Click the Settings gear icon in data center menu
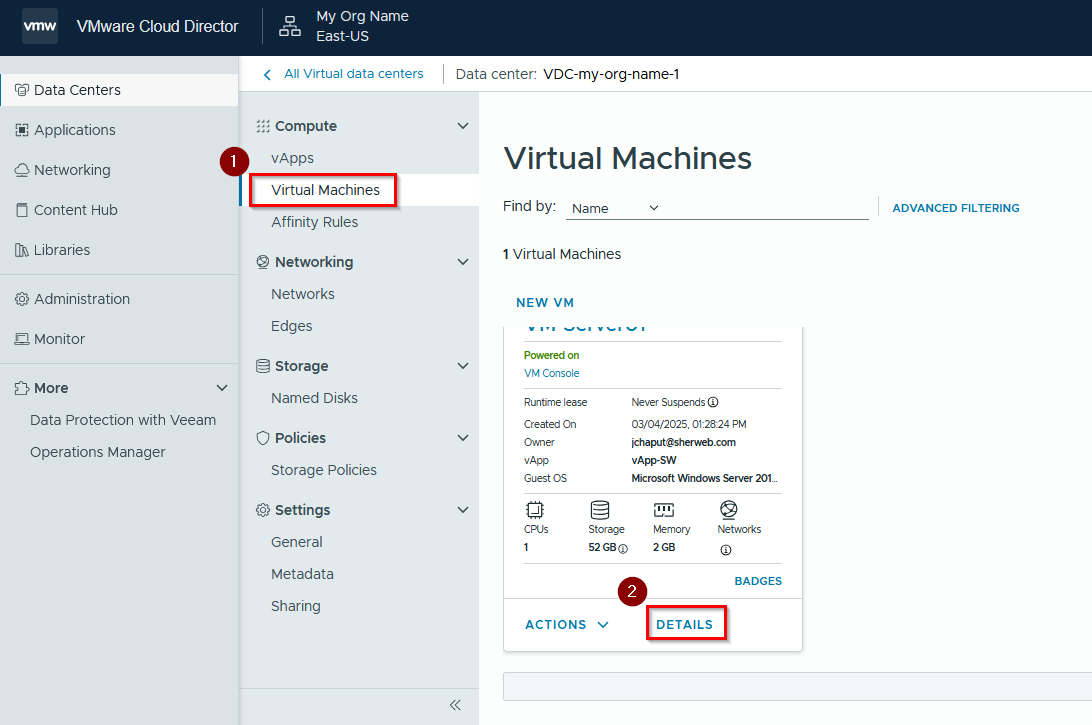This screenshot has height=725, width=1092. click(x=263, y=510)
